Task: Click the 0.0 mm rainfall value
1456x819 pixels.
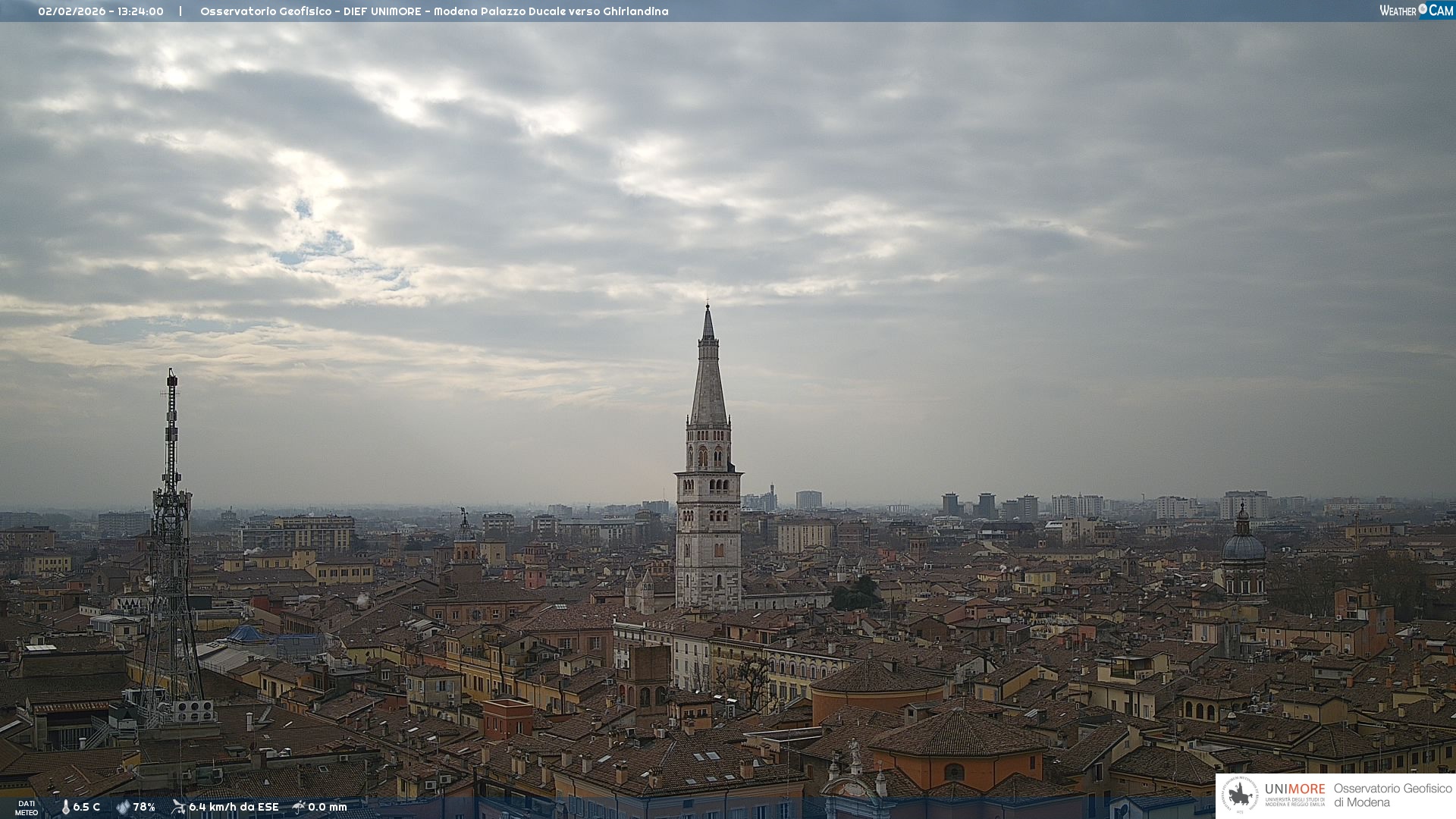Action: pos(328,807)
